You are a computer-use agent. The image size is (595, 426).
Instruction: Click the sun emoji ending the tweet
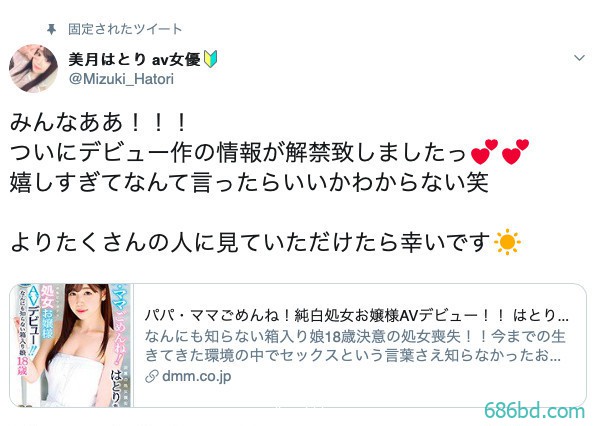(507, 242)
